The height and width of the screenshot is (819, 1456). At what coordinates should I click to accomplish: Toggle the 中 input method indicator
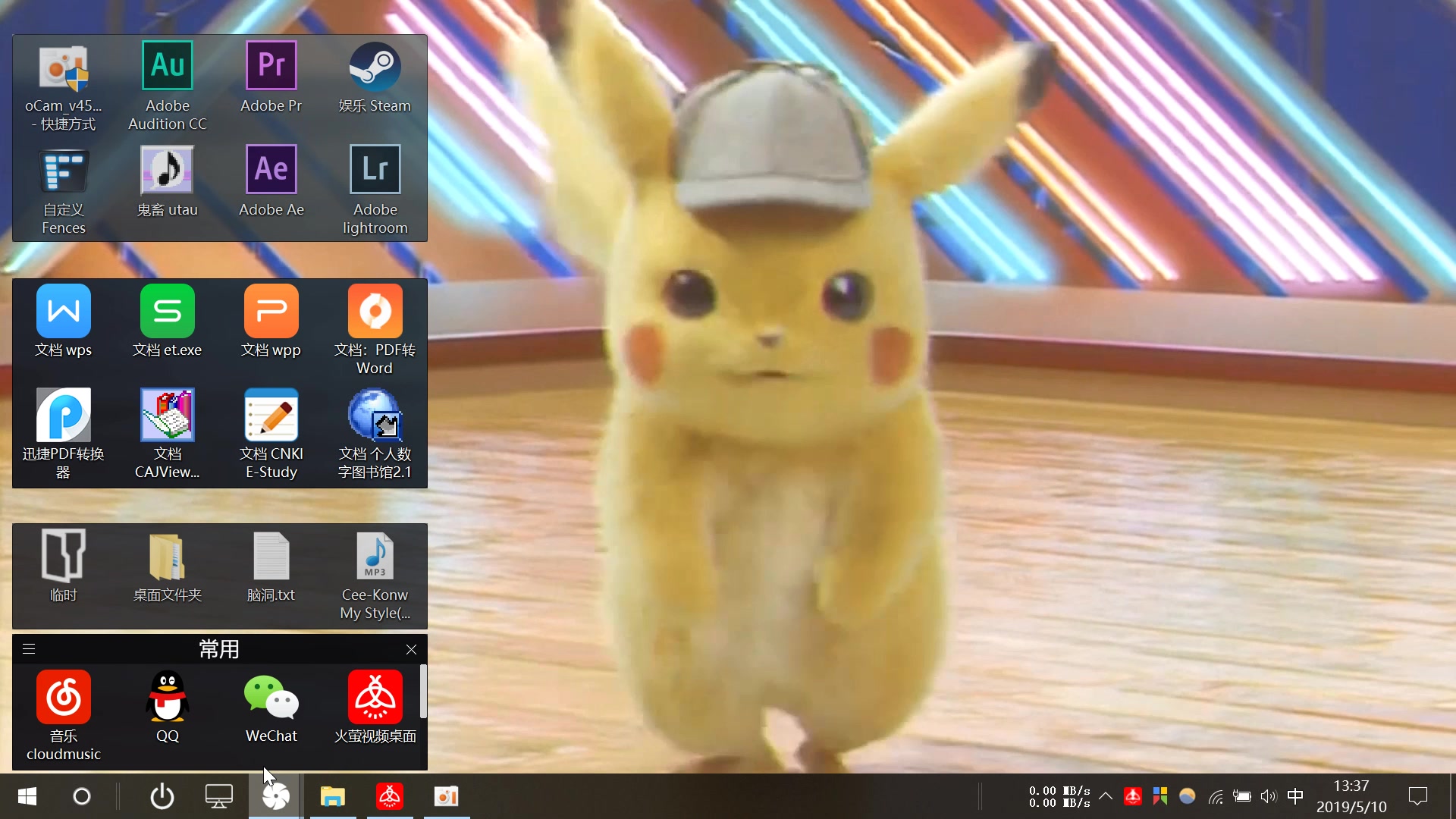[1295, 796]
